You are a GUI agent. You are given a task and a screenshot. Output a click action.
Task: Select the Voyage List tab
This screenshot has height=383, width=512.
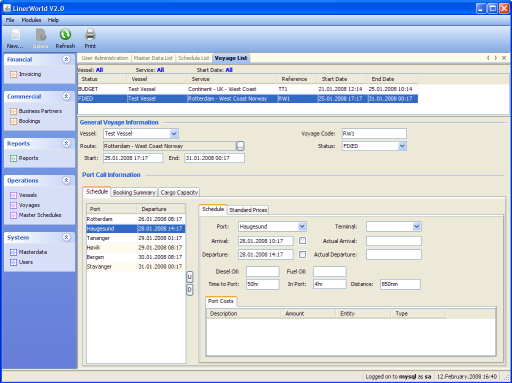231,58
